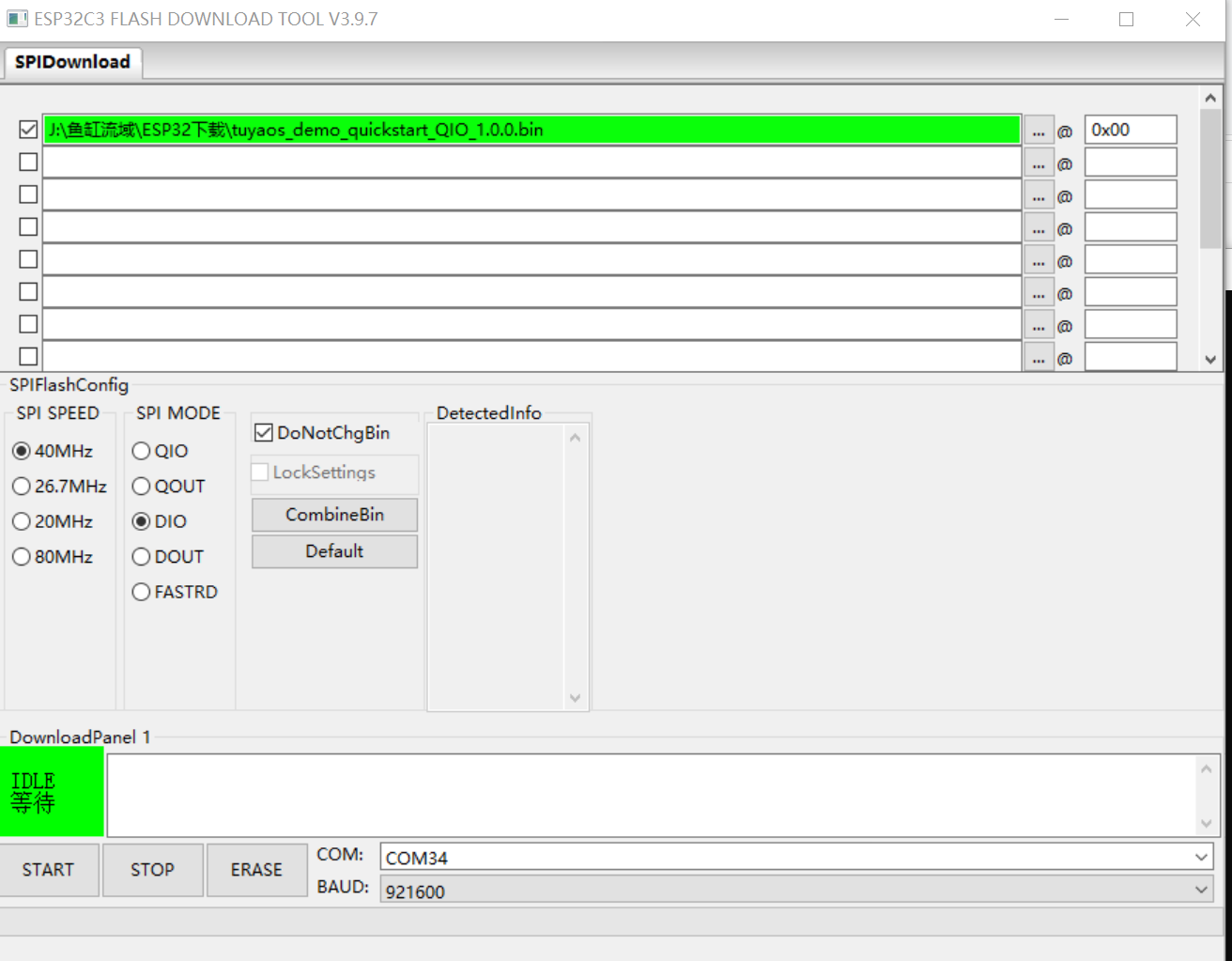Close the Flash Download Tool window
Image resolution: width=1232 pixels, height=961 pixels.
pyautogui.click(x=1193, y=19)
